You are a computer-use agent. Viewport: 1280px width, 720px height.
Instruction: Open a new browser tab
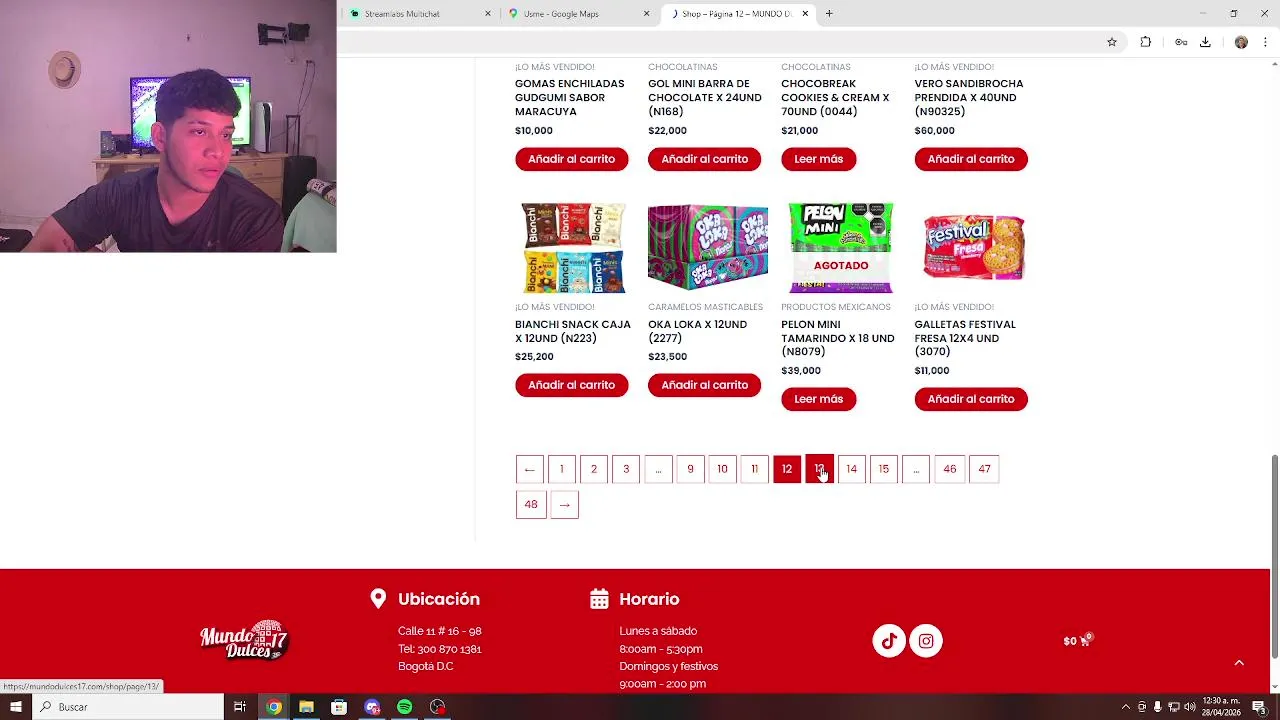click(829, 13)
